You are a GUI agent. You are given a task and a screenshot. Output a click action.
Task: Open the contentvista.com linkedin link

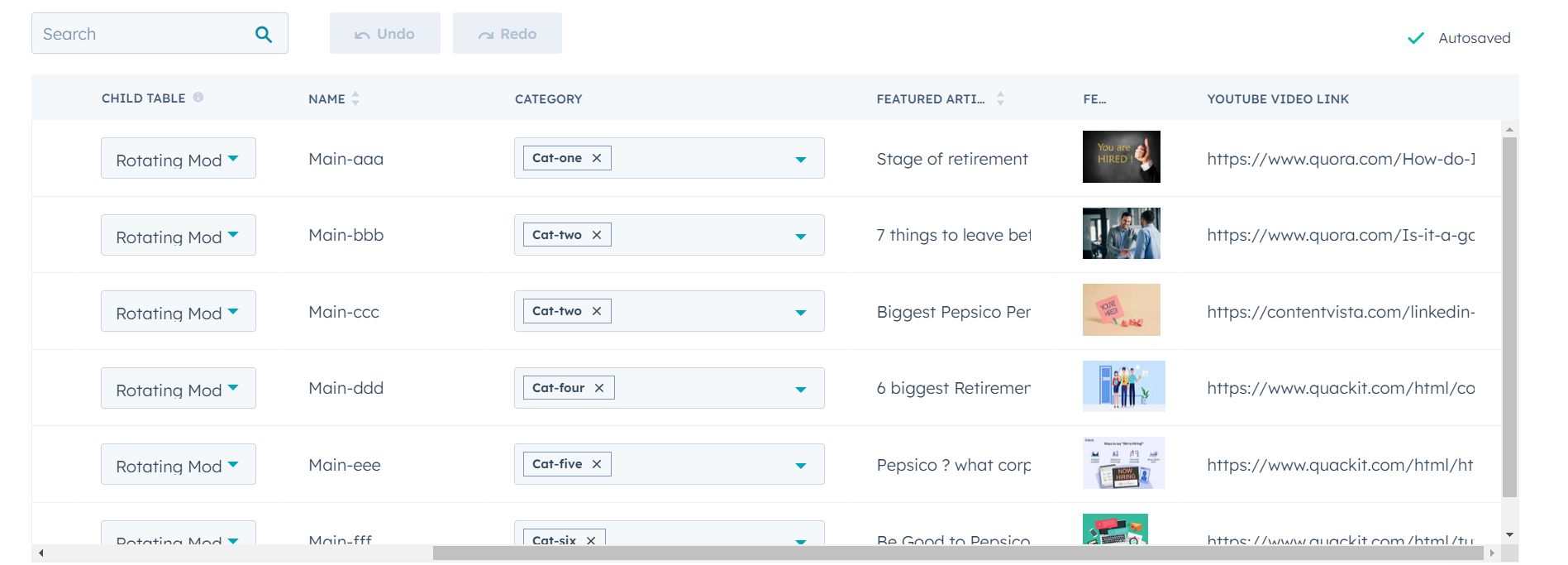1339,312
